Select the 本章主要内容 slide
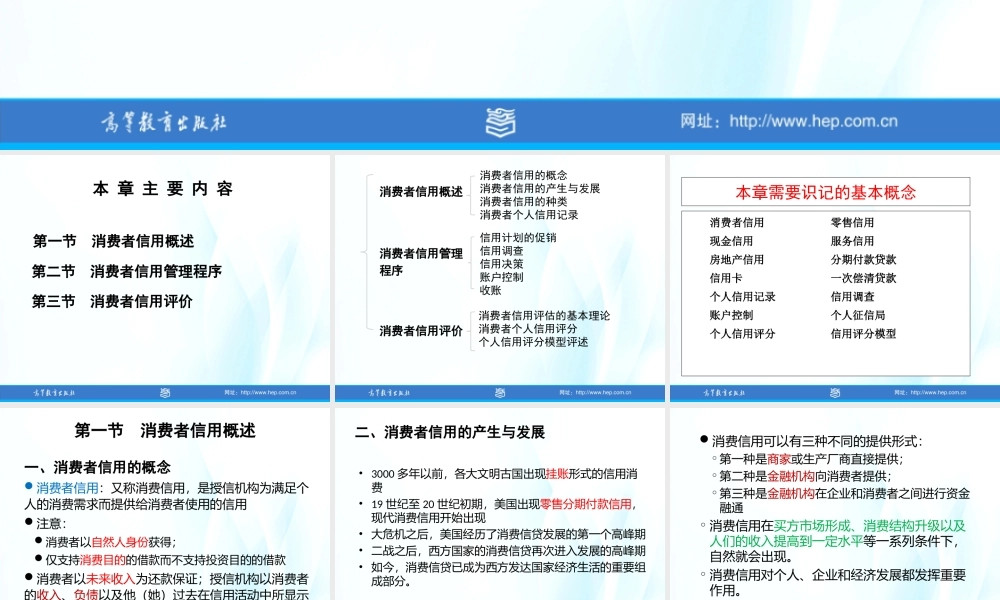This screenshot has width=1000, height=600. coord(165,270)
